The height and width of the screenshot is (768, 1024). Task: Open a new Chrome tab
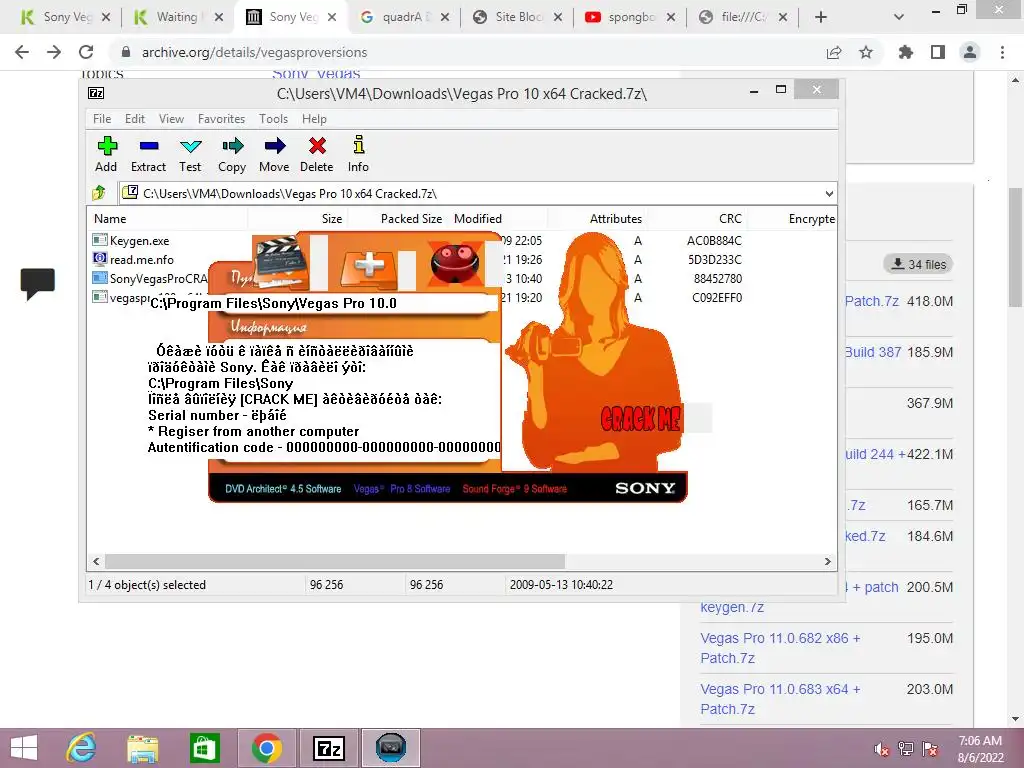click(x=821, y=18)
